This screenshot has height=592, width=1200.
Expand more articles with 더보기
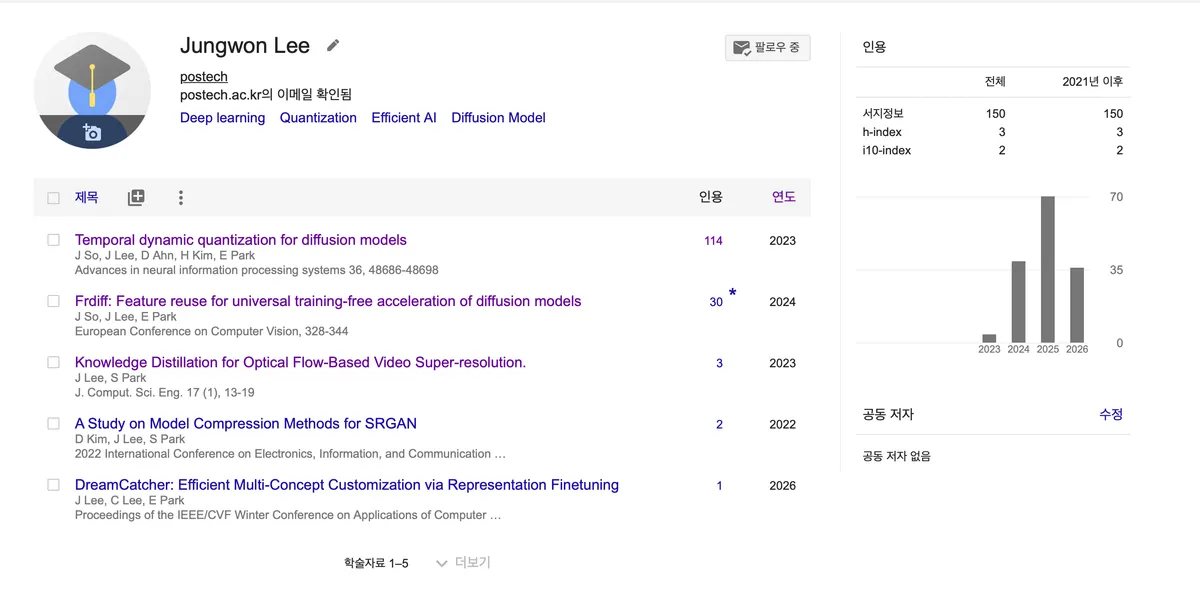tap(463, 563)
